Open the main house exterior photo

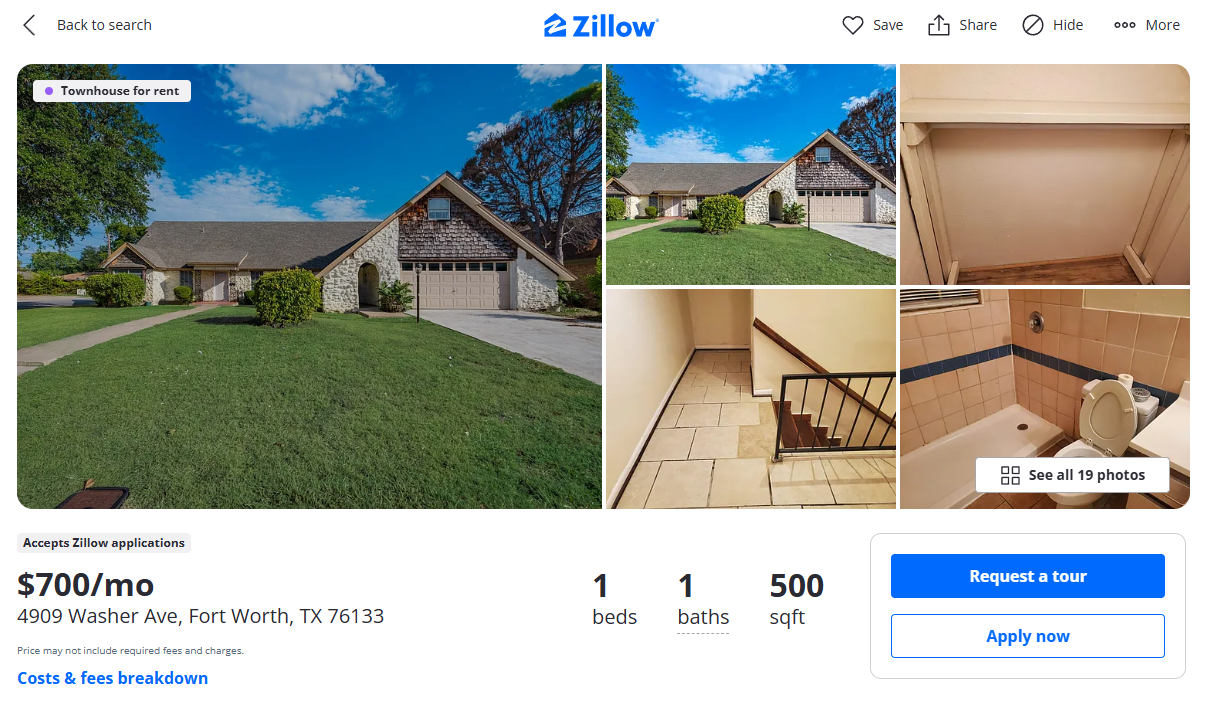click(309, 286)
